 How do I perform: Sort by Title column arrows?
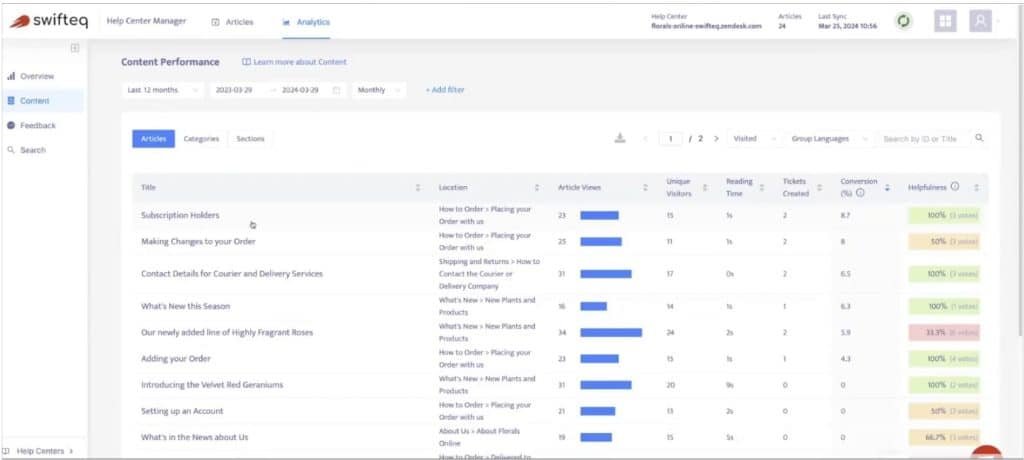pos(418,188)
